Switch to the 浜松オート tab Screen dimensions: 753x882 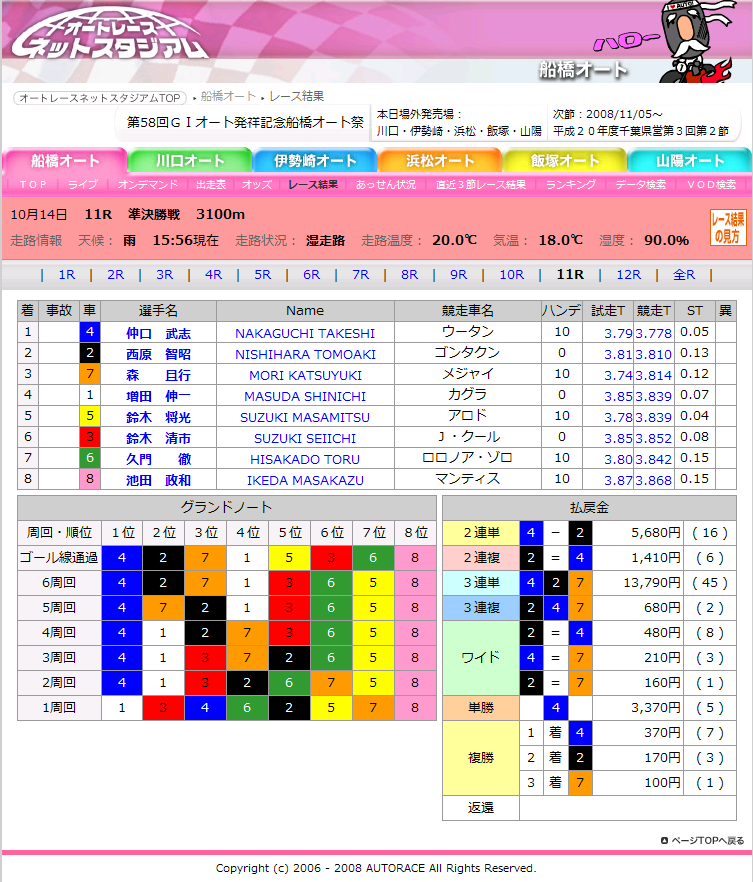tap(440, 161)
